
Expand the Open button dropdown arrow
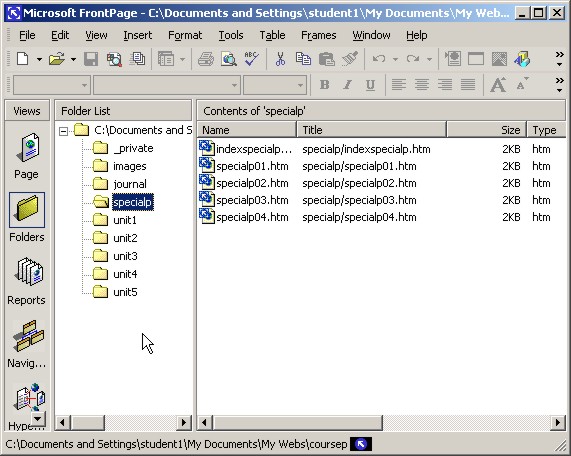pos(73,59)
